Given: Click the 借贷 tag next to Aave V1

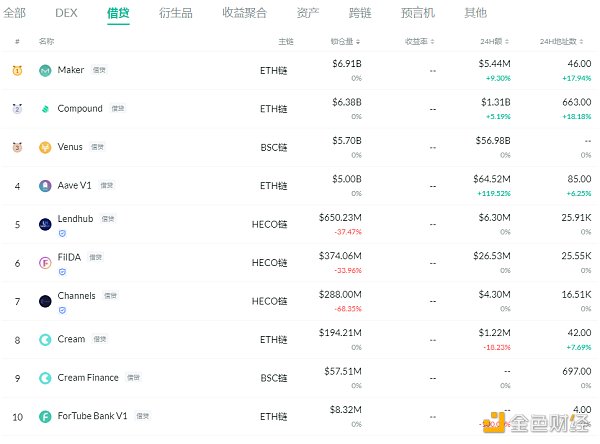Looking at the screenshot, I should tap(107, 185).
